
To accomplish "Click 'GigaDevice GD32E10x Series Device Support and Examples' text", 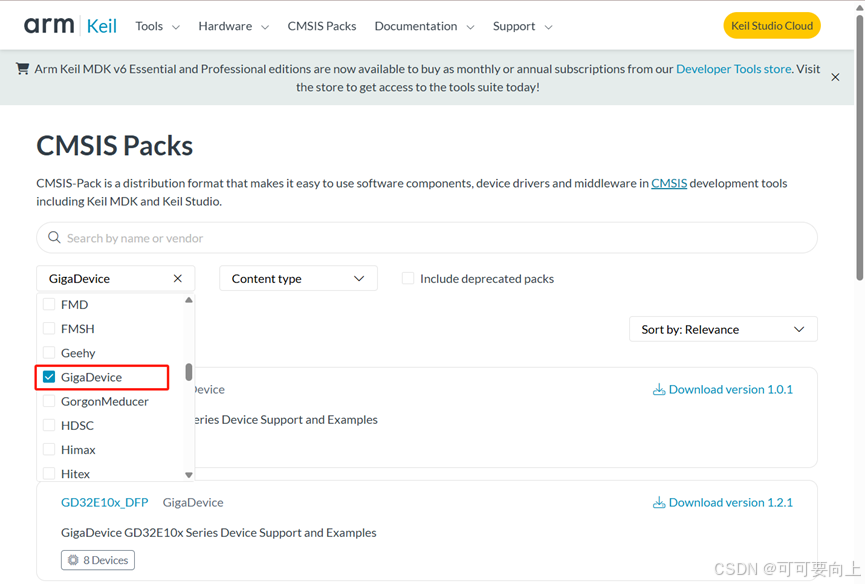I will 218,533.
